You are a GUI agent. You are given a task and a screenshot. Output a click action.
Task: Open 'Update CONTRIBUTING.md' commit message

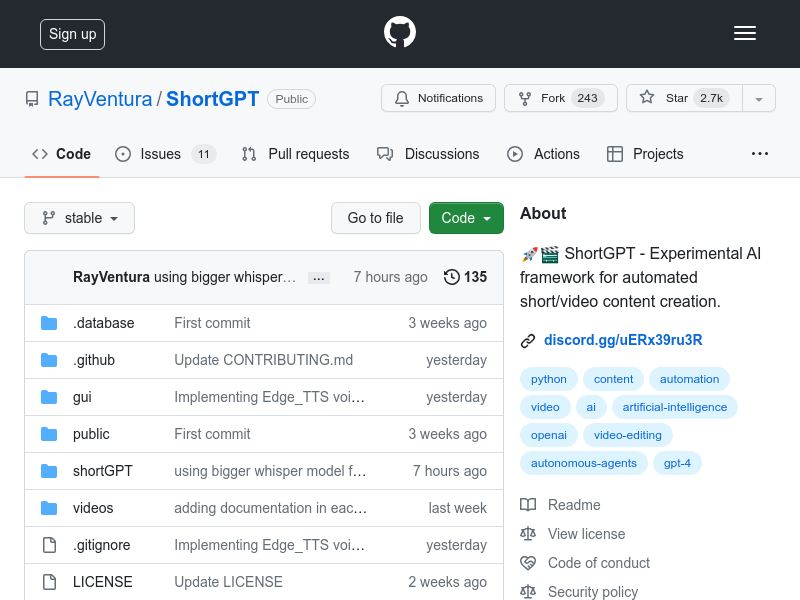(x=264, y=360)
